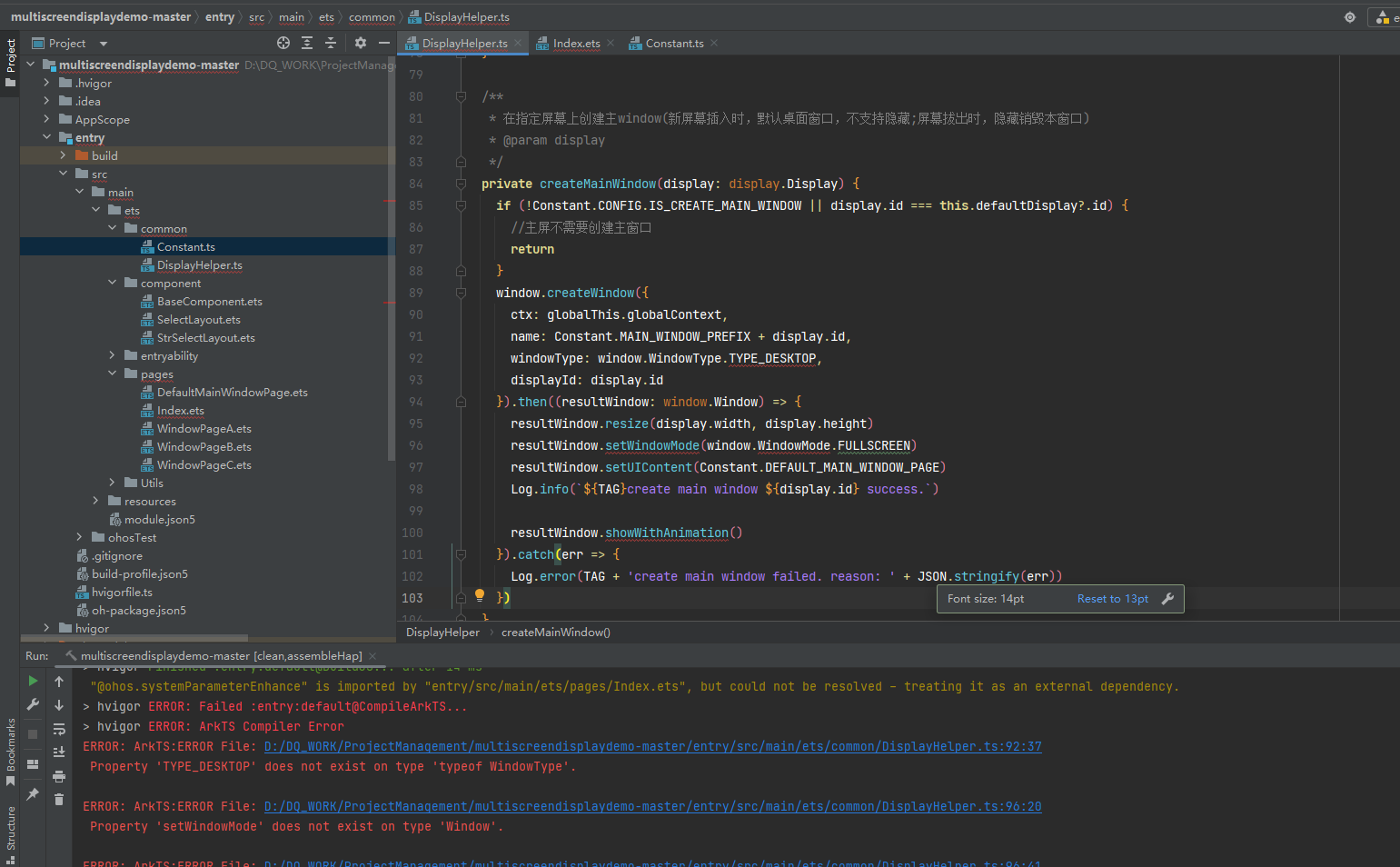Open Project panel gear options

tap(361, 43)
